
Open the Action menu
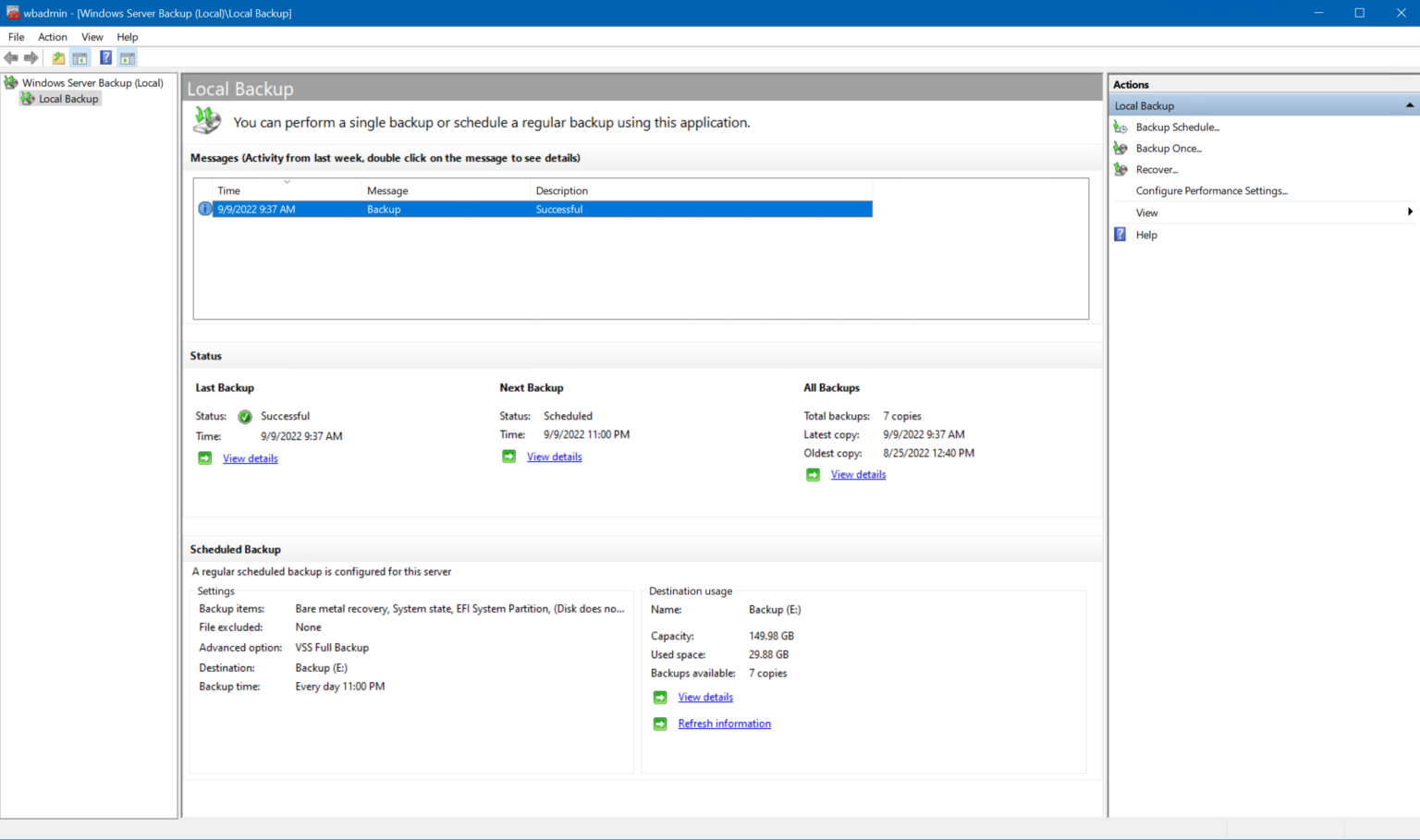point(52,37)
